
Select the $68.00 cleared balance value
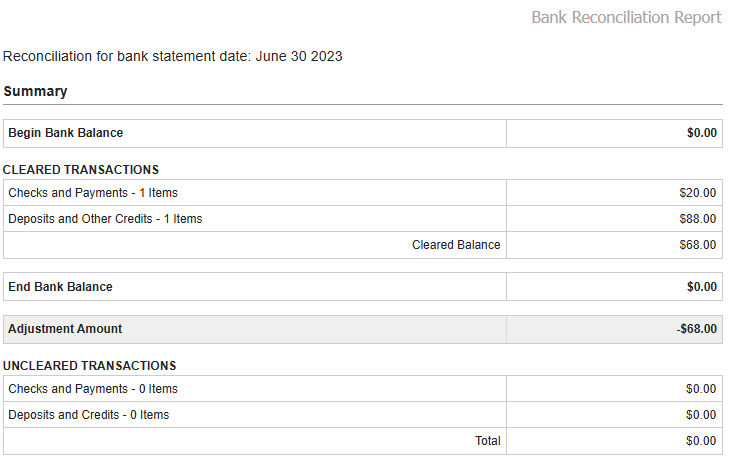tap(697, 245)
